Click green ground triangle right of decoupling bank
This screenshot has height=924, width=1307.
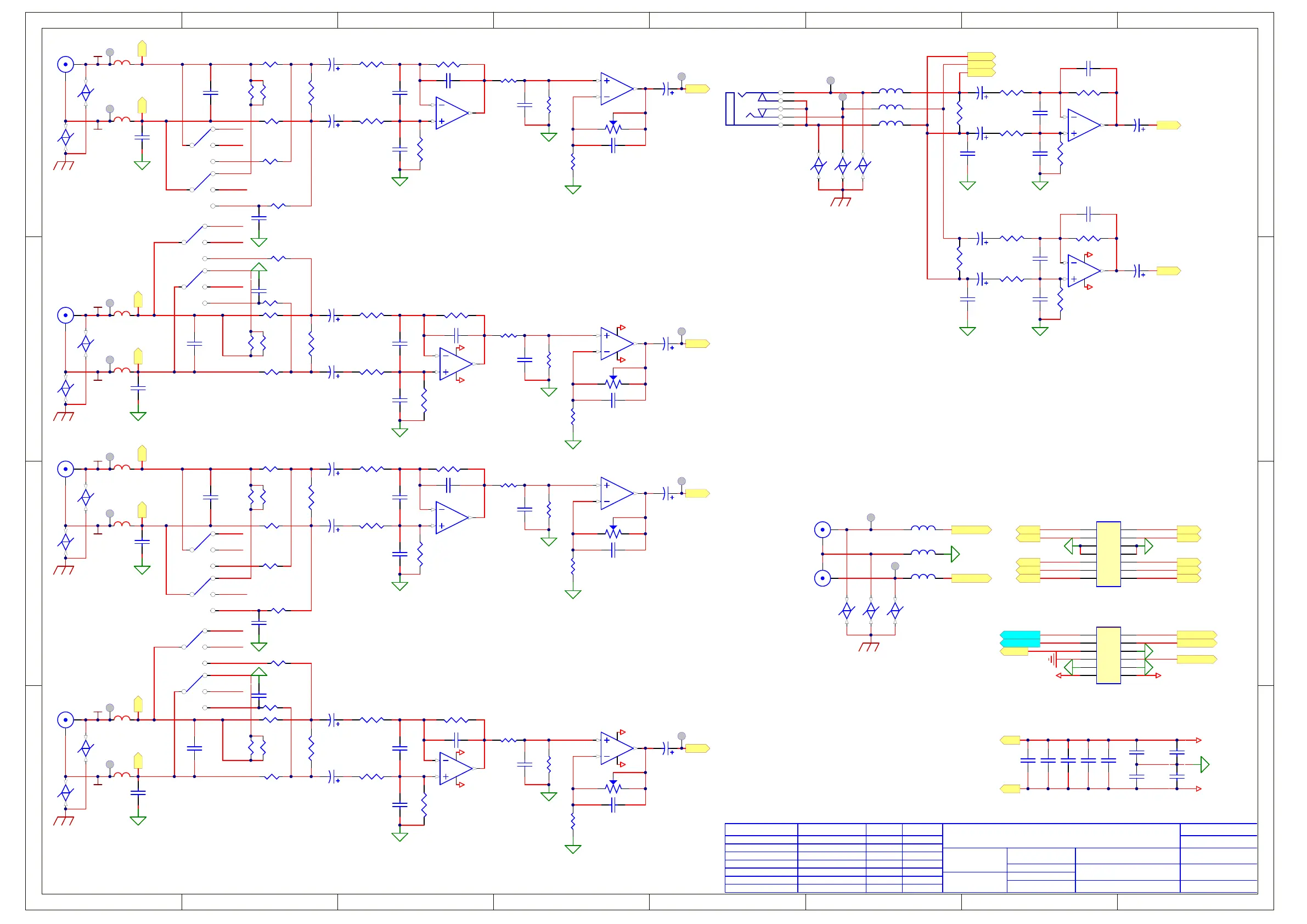pos(1204,764)
